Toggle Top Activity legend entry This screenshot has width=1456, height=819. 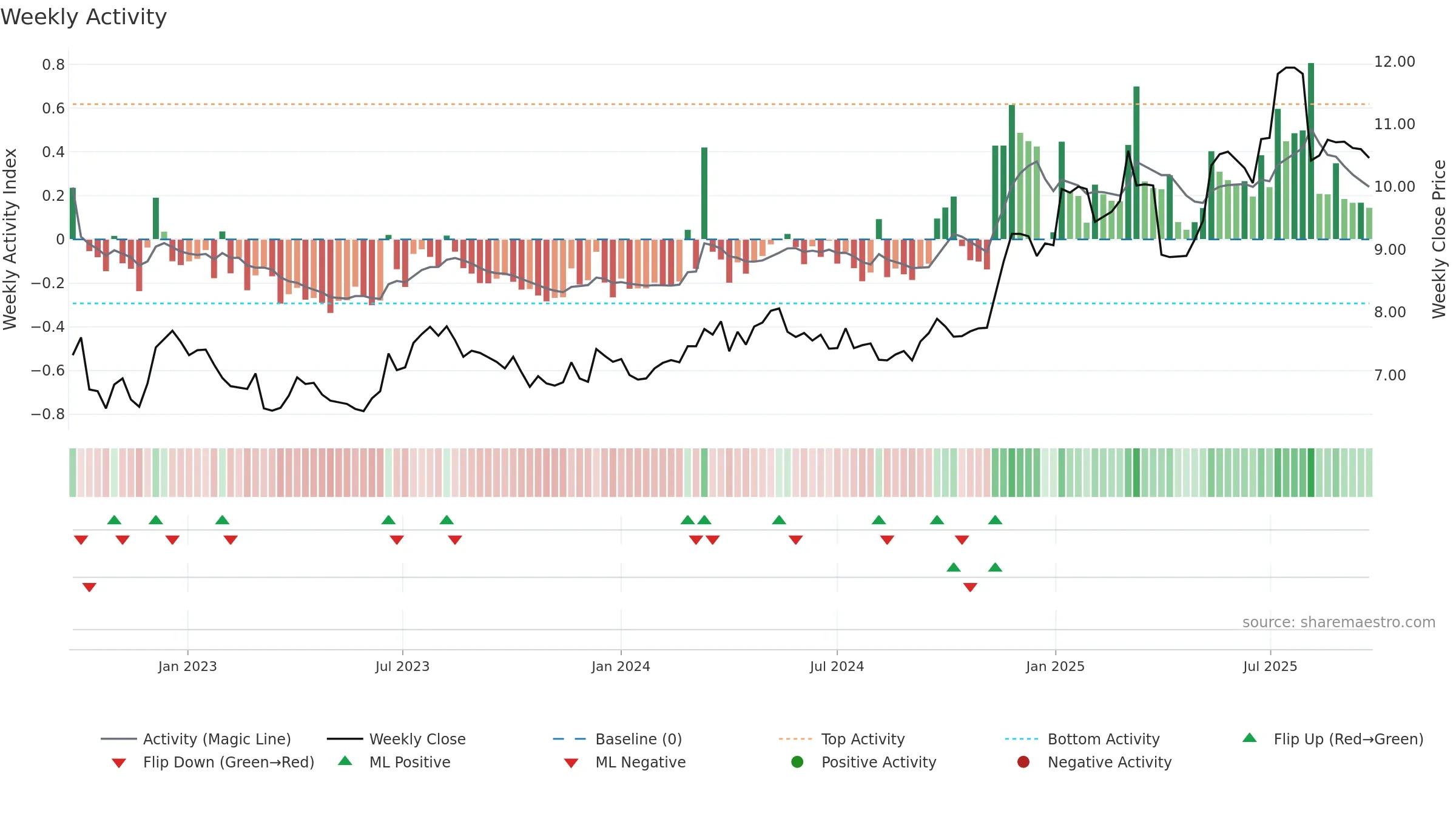(x=841, y=739)
